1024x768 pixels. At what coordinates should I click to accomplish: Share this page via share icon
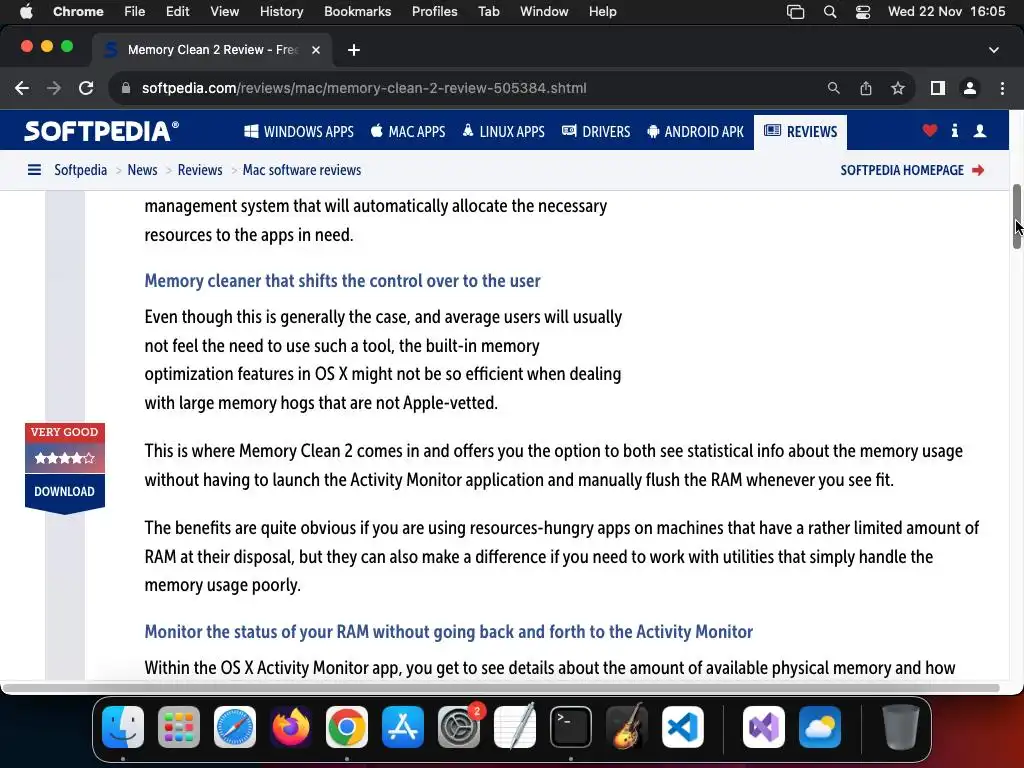866,88
